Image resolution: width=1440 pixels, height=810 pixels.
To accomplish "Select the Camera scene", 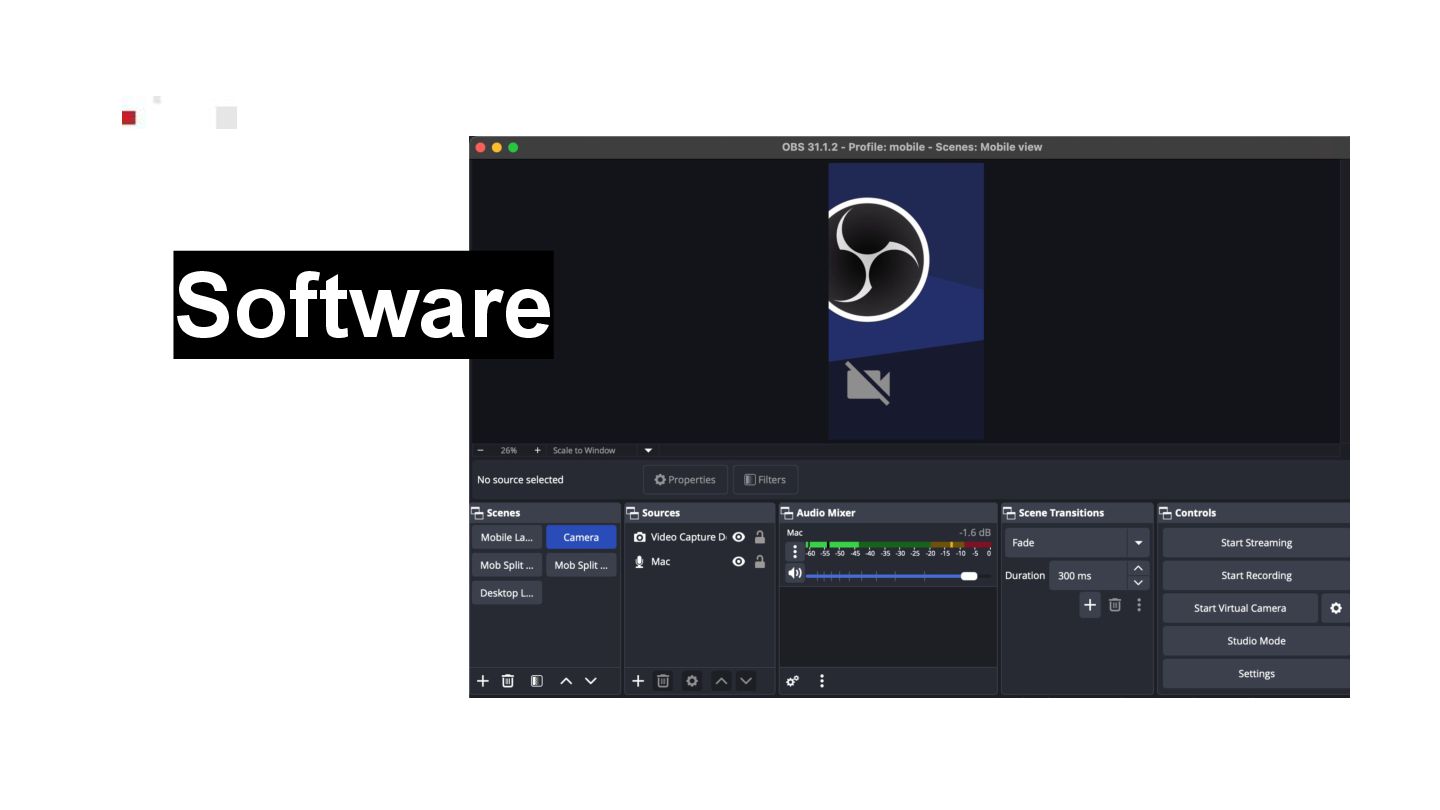I will [x=581, y=537].
